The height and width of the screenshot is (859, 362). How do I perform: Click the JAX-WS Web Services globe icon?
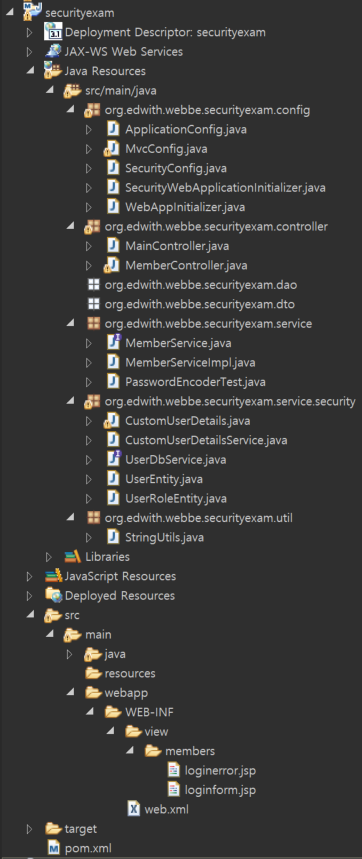[53, 51]
